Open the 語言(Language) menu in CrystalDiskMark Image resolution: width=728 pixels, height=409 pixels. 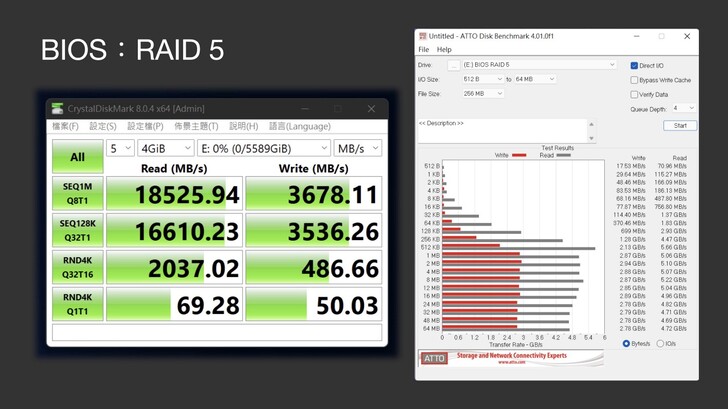(x=300, y=126)
